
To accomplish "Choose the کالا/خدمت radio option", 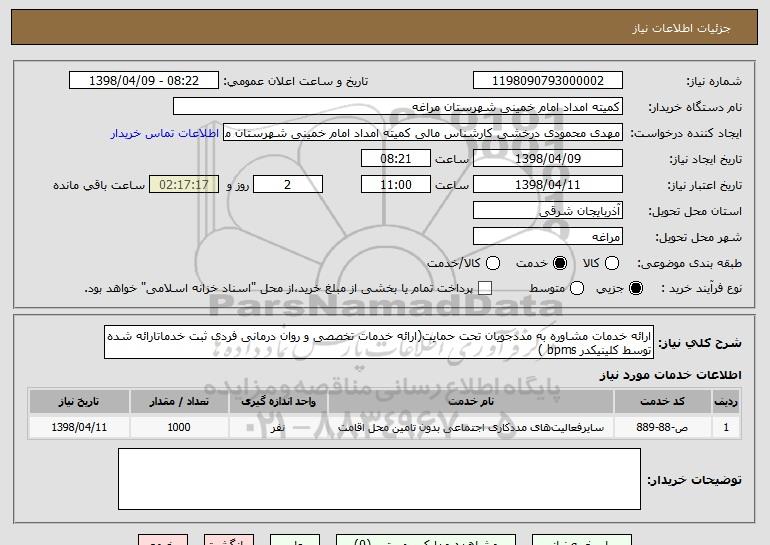I will click(x=492, y=263).
